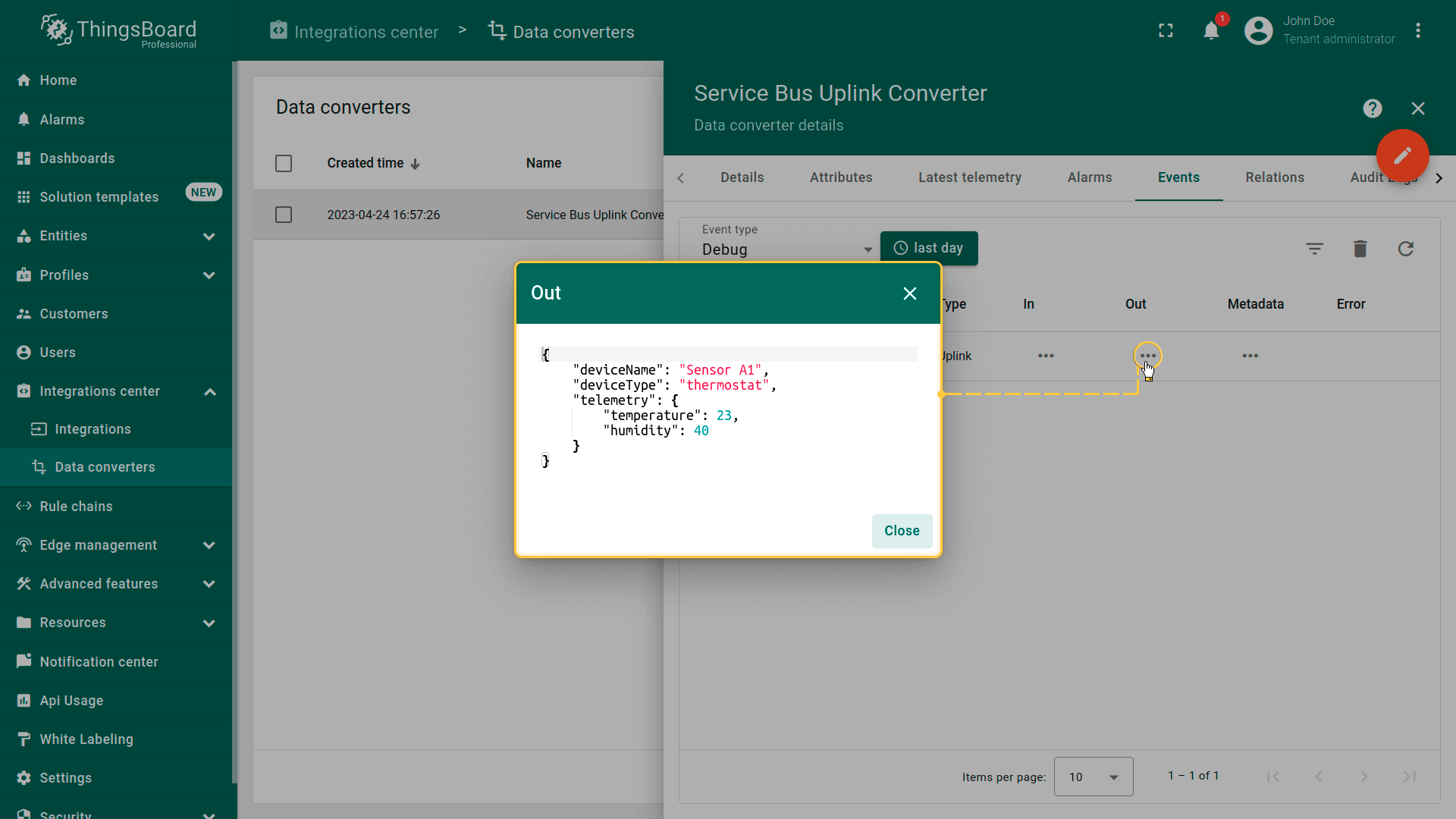Click the events filter icon
1456x819 pixels.
(x=1314, y=249)
